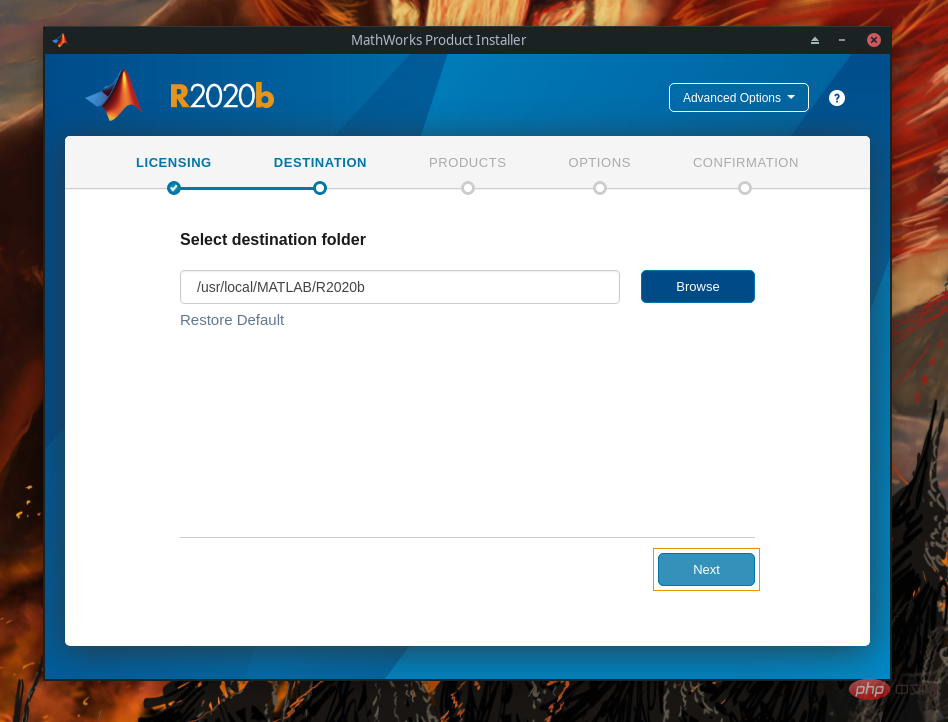Viewport: 948px width, 722px height.
Task: Click the Destination progress step circle
Action: pyautogui.click(x=320, y=188)
